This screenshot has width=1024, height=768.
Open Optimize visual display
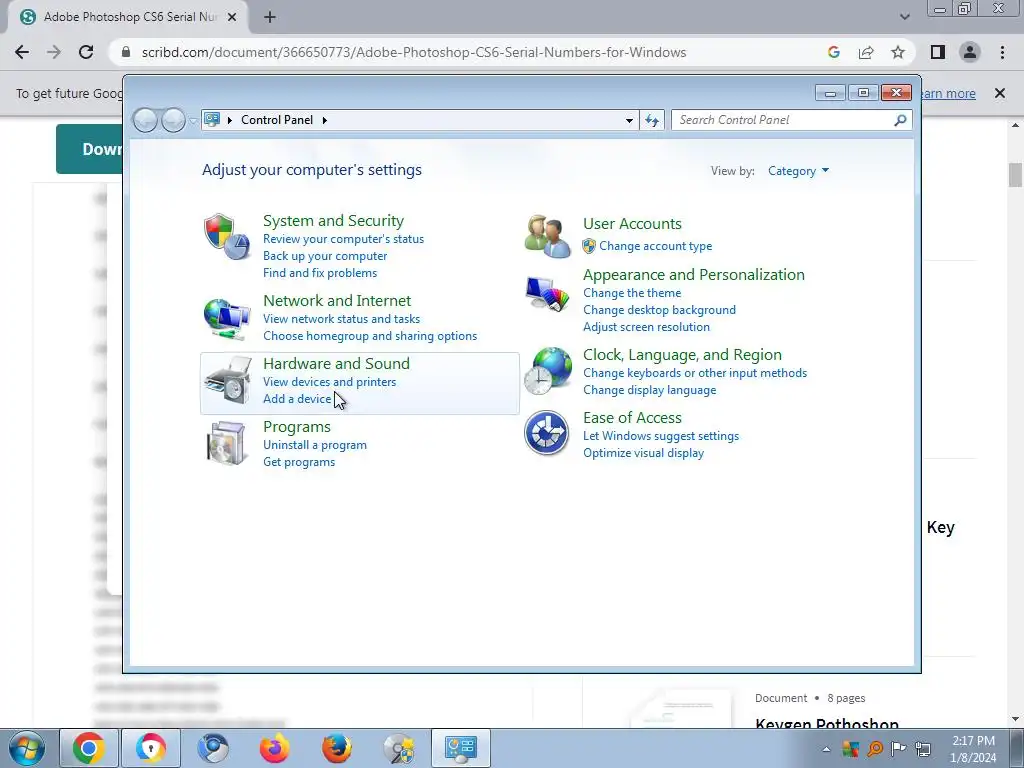(x=643, y=453)
